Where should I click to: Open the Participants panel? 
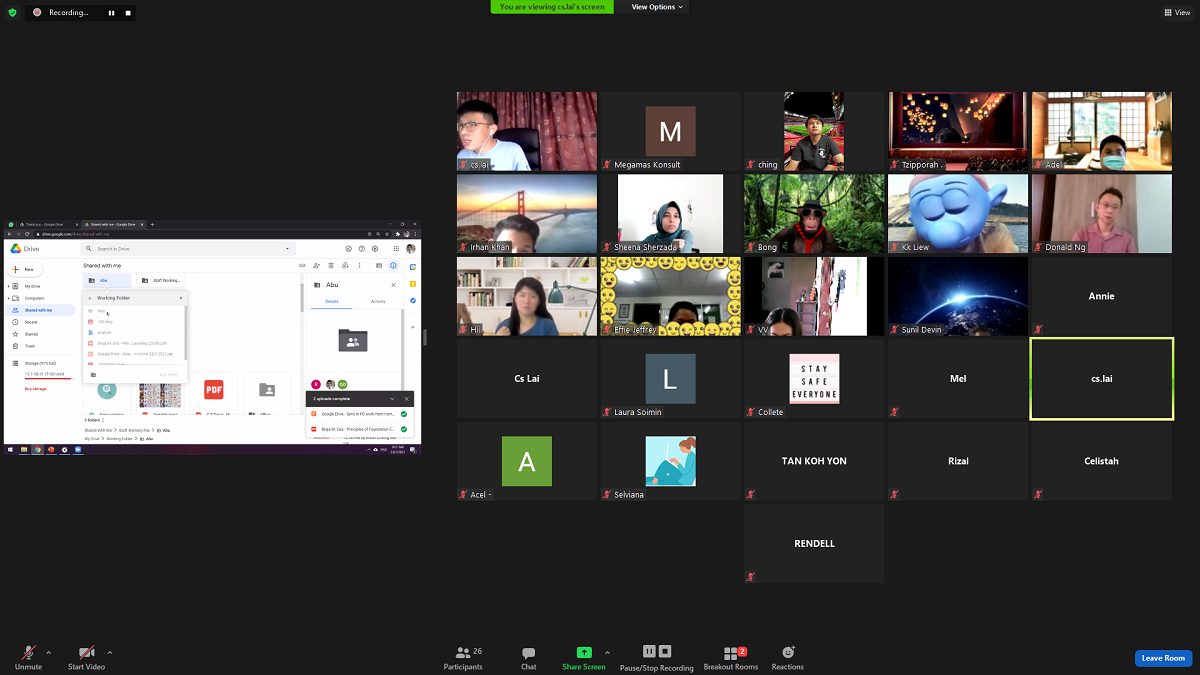463,657
